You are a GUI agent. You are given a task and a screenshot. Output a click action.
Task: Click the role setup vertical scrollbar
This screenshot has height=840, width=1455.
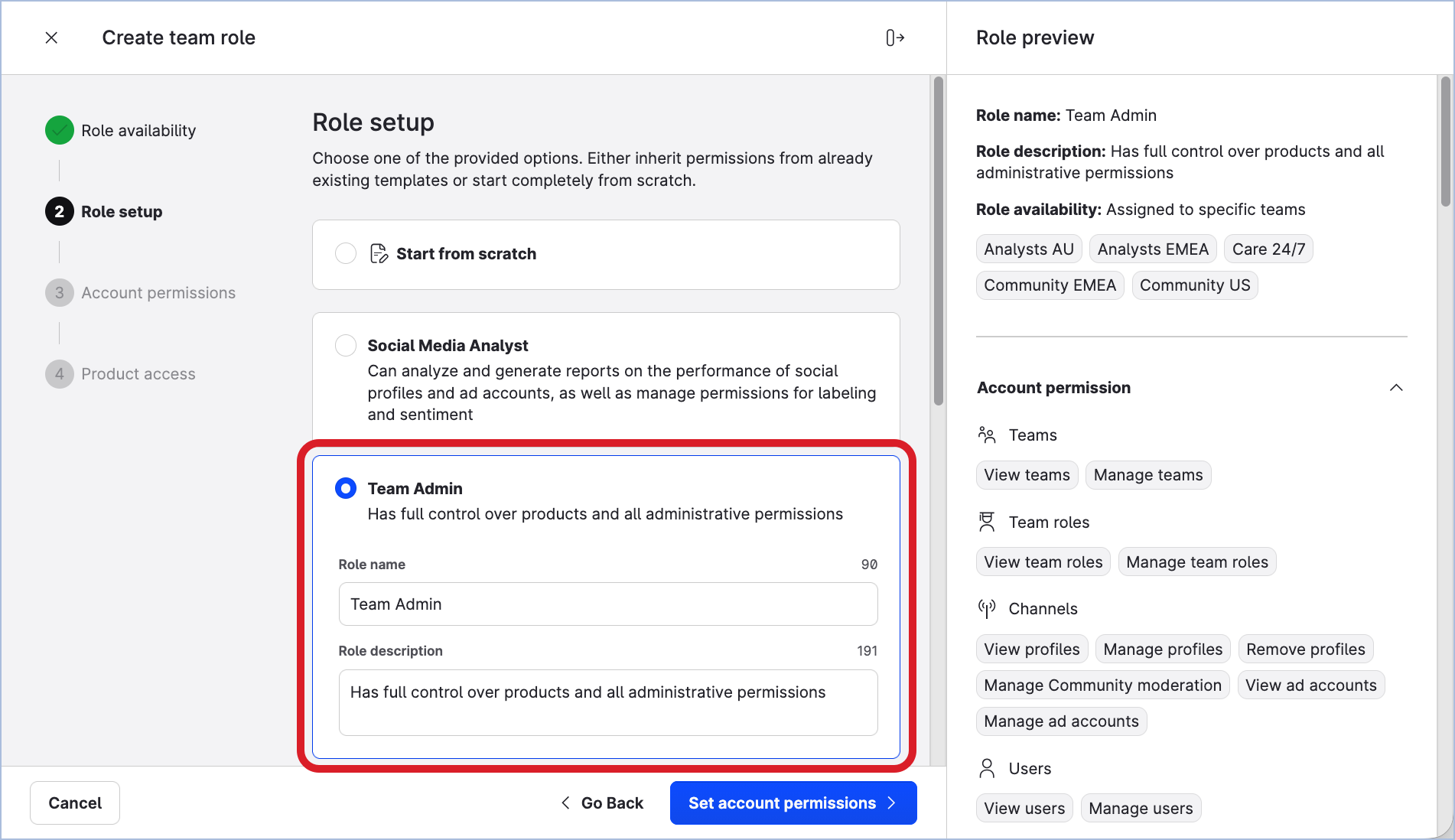point(939,242)
